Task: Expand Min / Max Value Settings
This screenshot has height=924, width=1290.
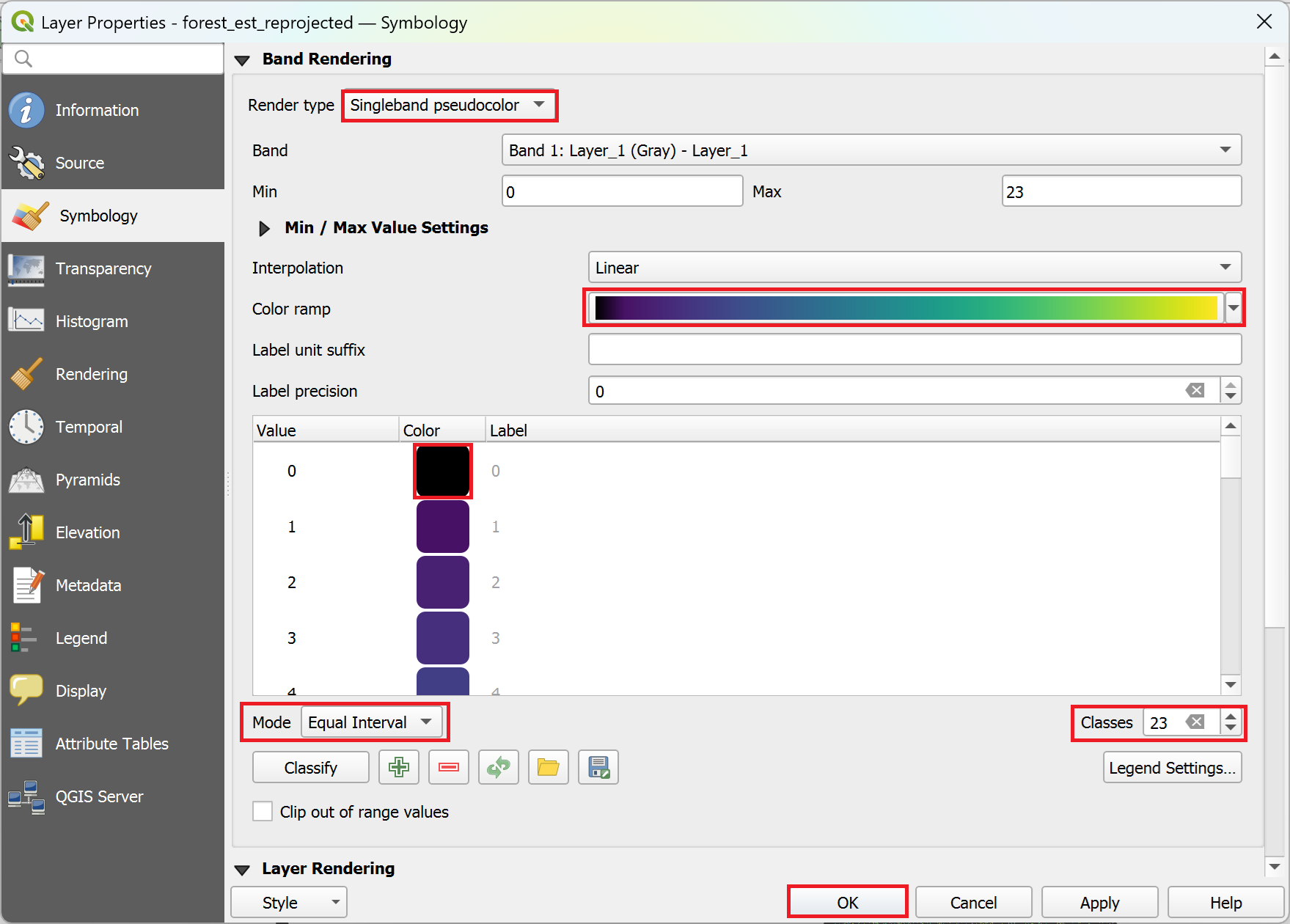Action: coord(264,228)
